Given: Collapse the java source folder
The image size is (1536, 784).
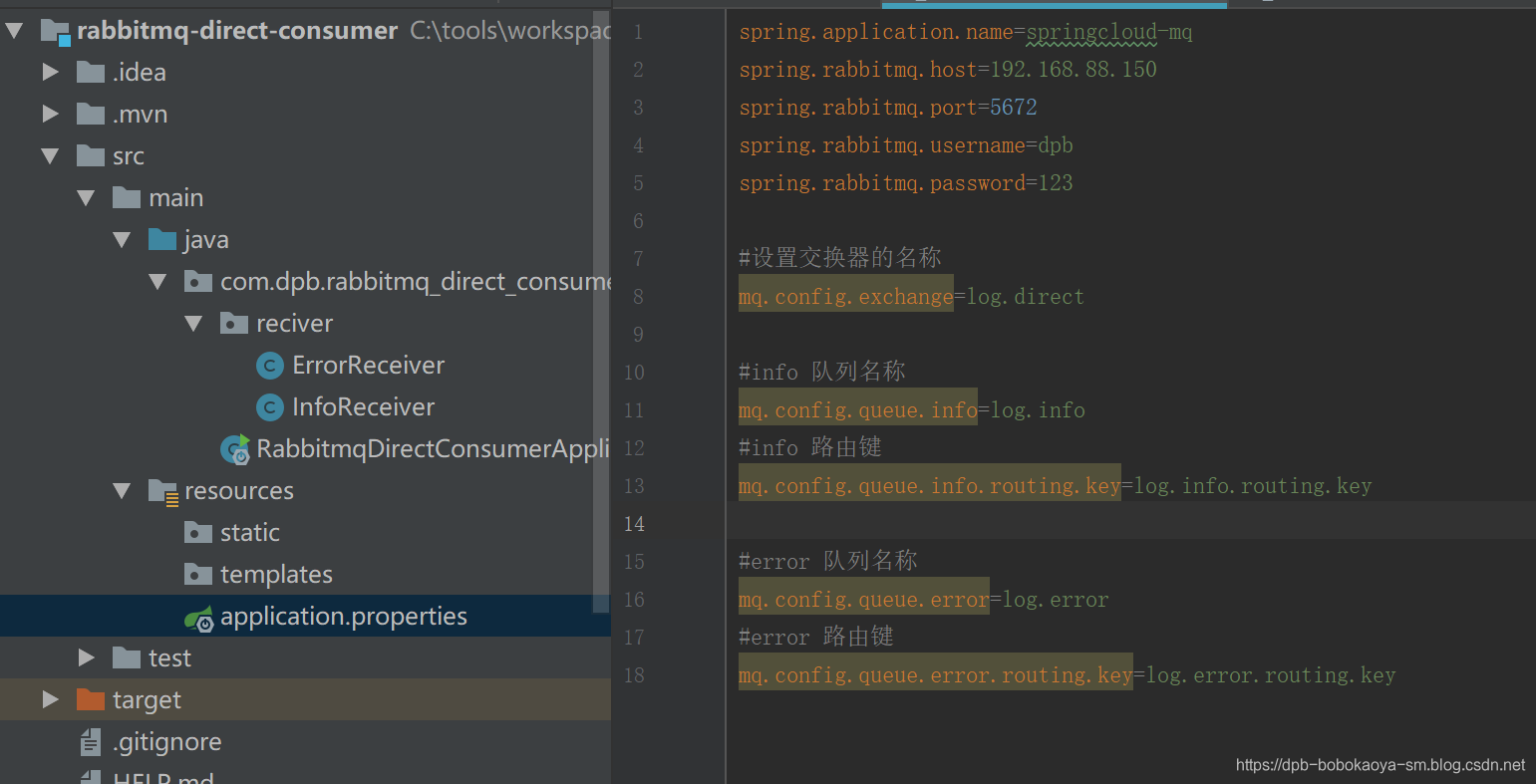Looking at the screenshot, I should pyautogui.click(x=122, y=240).
